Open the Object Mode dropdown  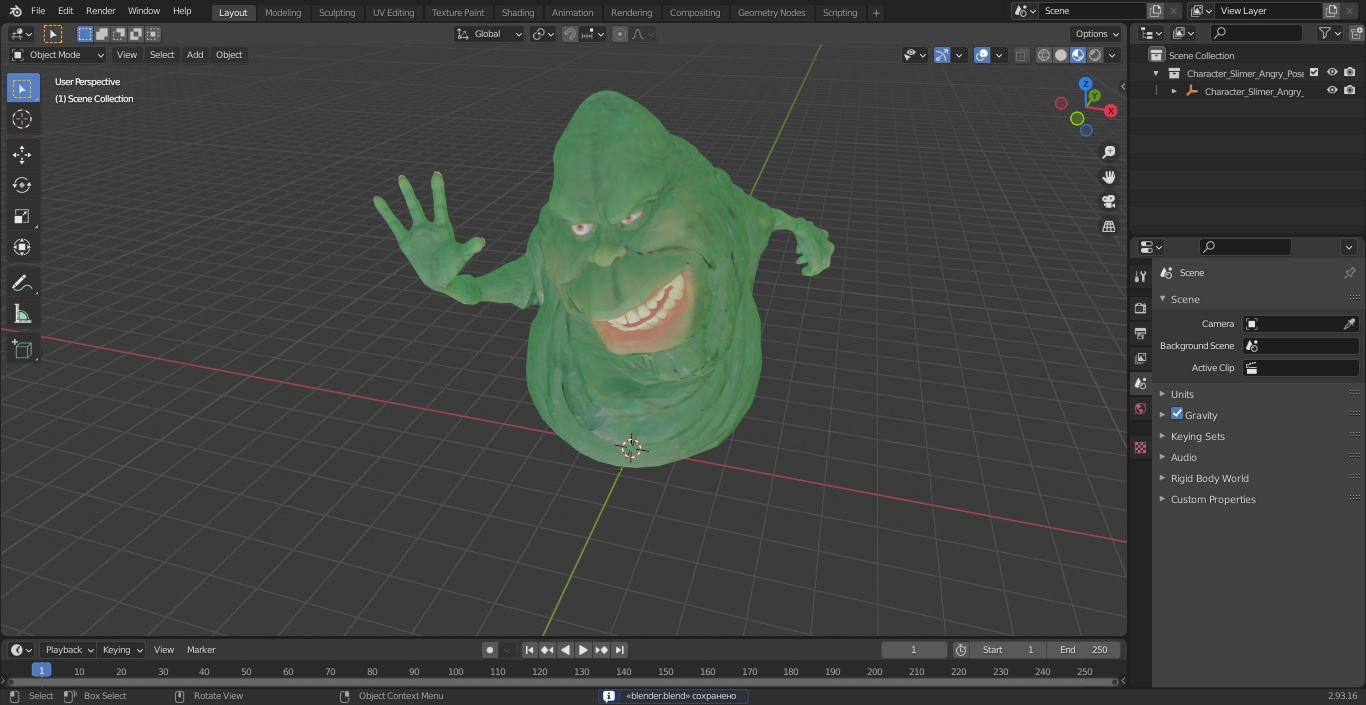click(58, 55)
